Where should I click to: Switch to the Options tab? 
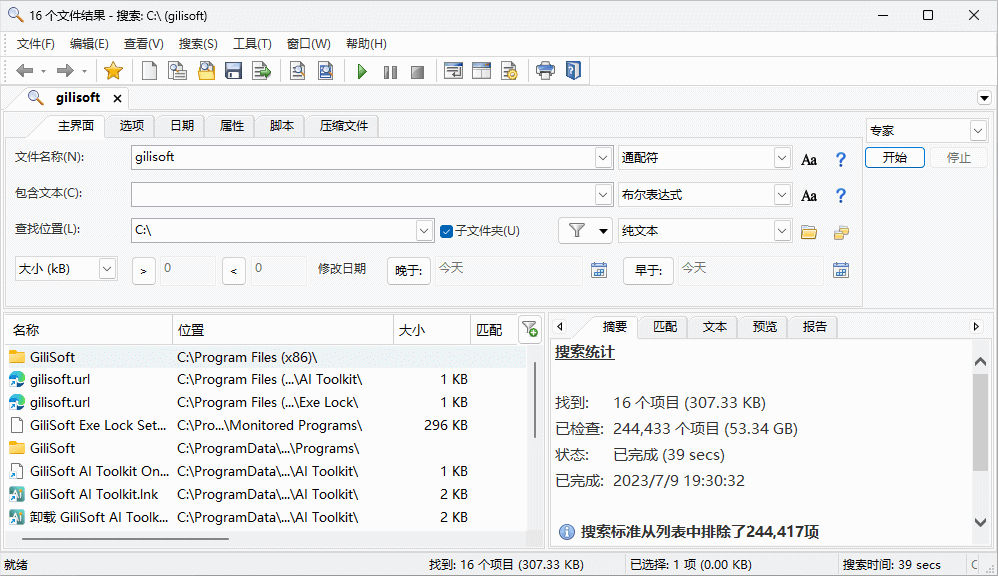point(132,126)
